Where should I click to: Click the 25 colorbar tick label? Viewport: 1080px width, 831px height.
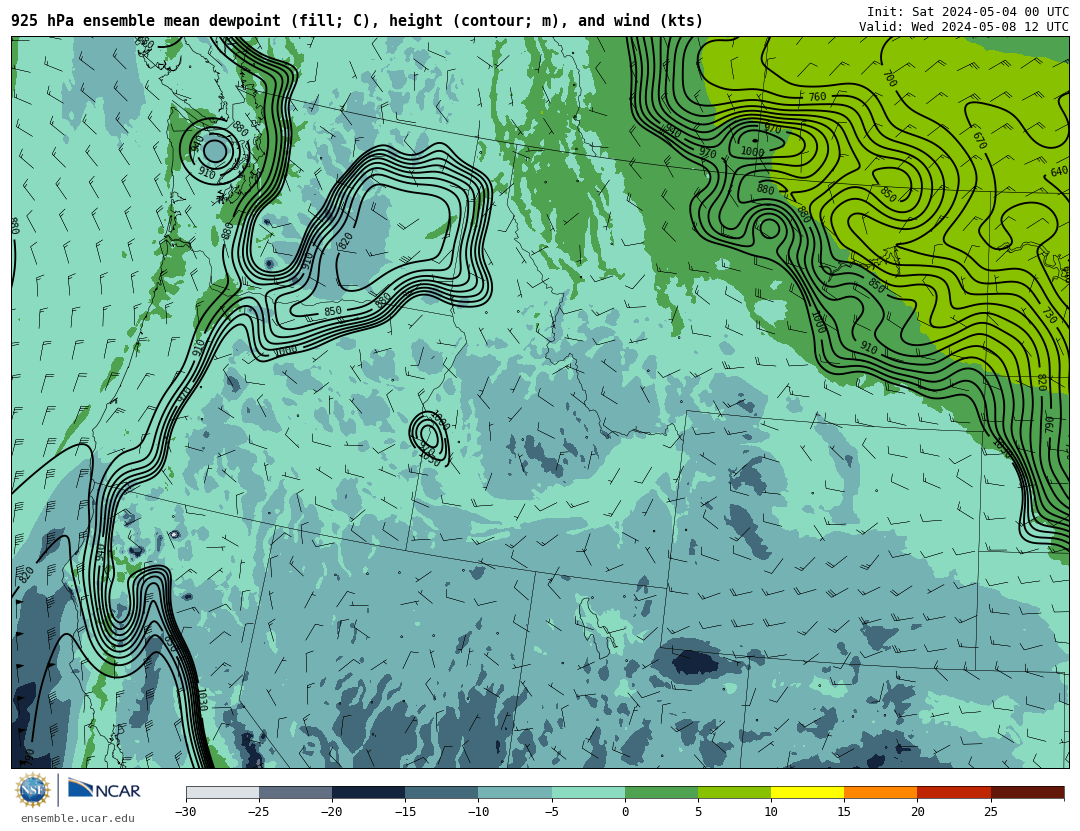pos(990,812)
